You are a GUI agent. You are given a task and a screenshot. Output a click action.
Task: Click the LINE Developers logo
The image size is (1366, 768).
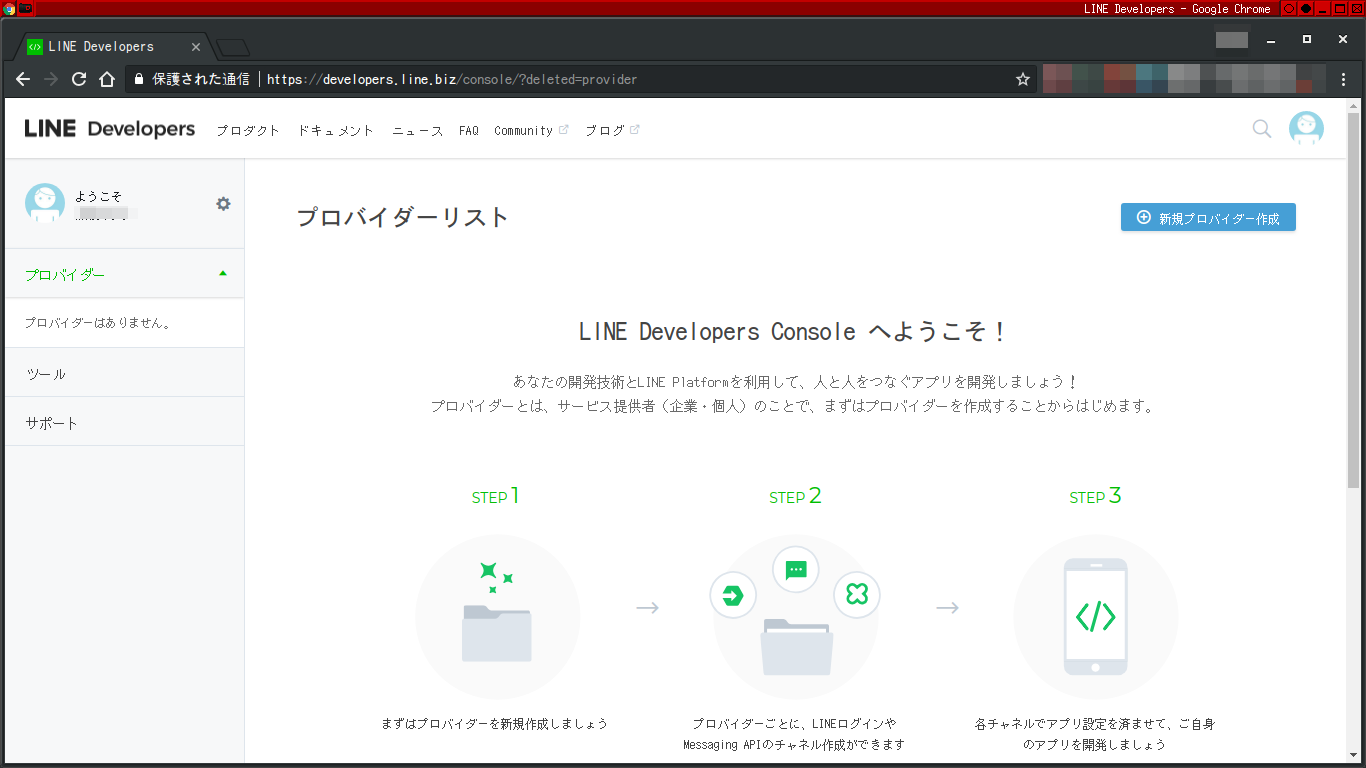pos(108,128)
